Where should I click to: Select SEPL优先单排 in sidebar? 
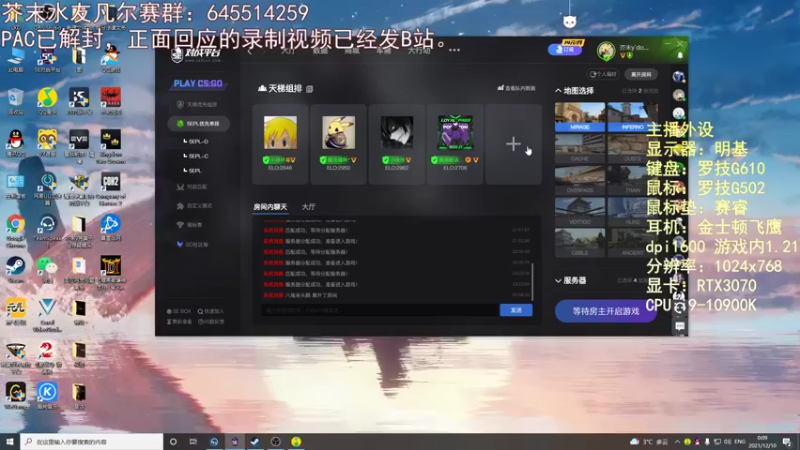(x=198, y=123)
